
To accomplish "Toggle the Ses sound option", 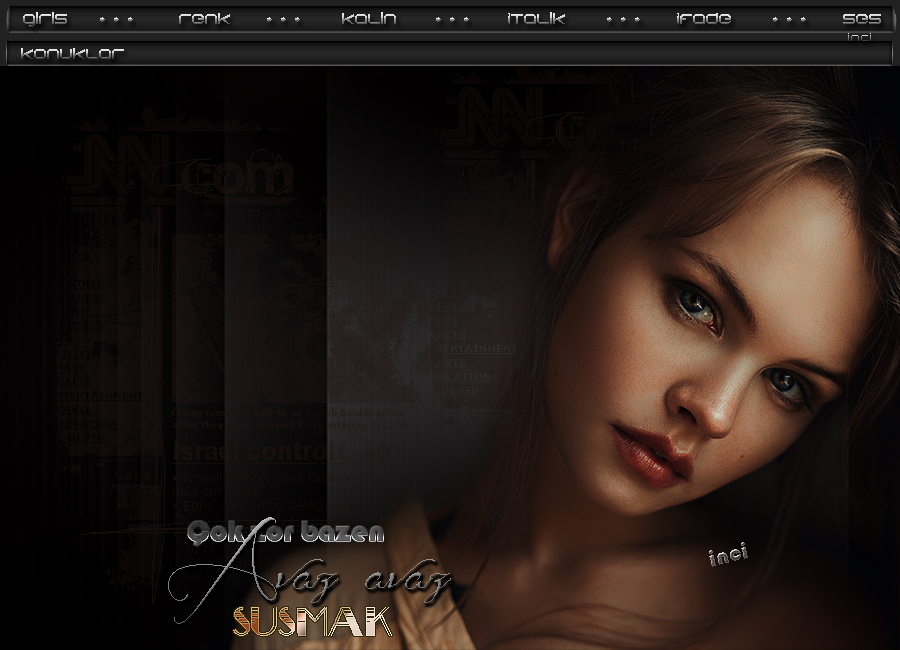I will [860, 19].
